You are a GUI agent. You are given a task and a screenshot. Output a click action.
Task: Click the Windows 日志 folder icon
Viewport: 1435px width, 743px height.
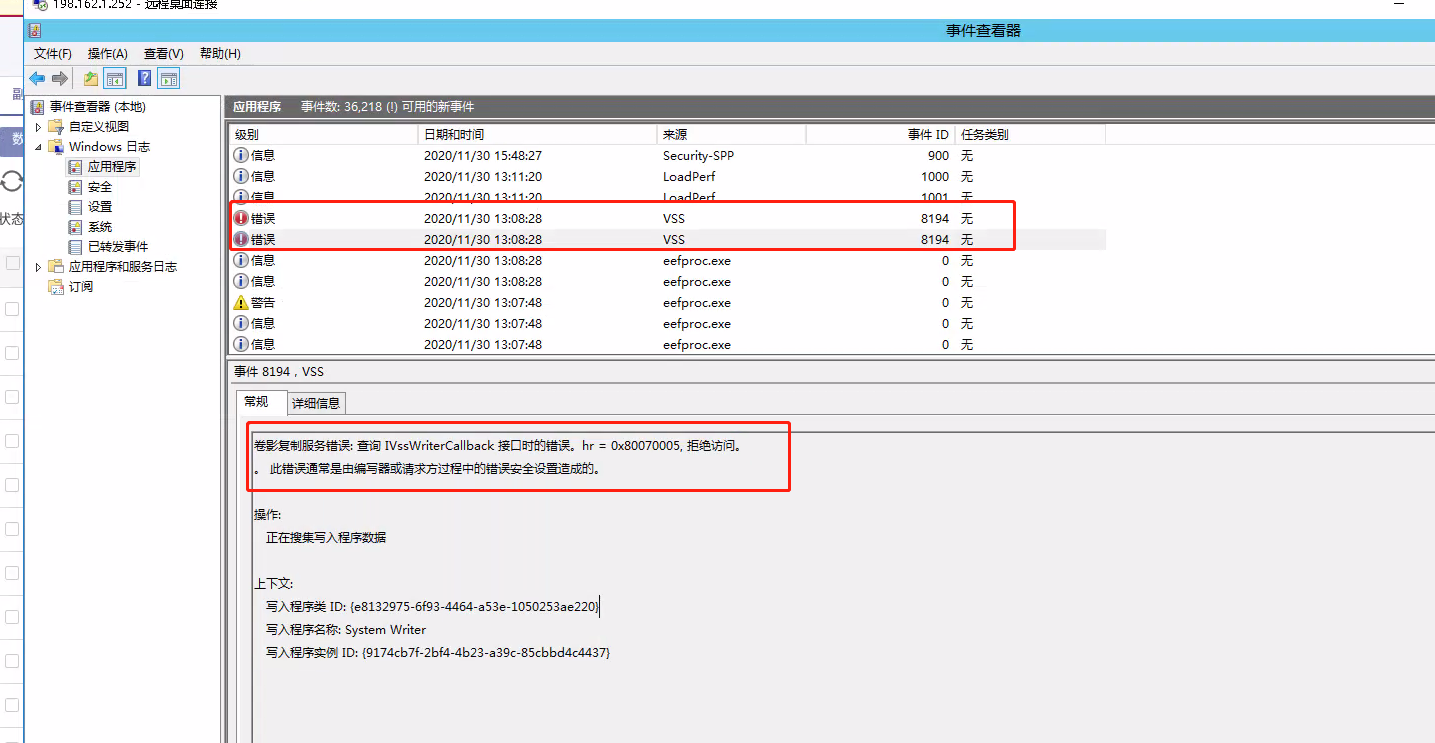57,147
